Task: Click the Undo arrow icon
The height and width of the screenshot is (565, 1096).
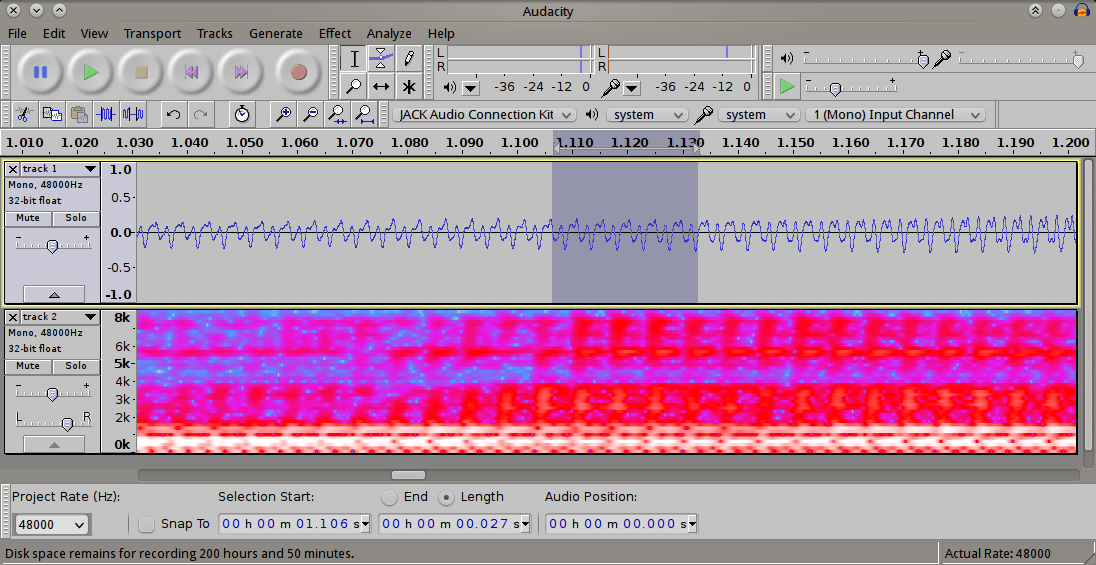Action: click(174, 114)
